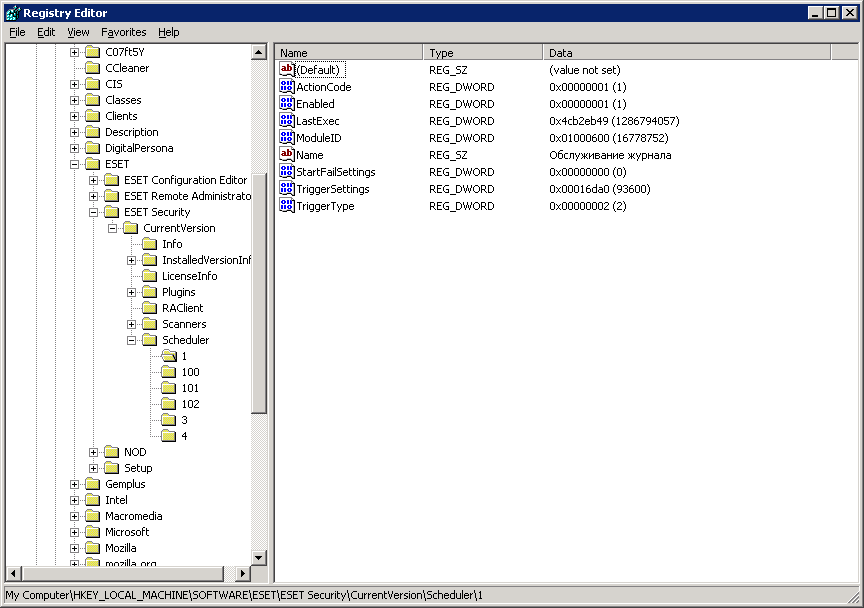Select the InstalledVersionInfo key
Screen dimensions: 864x608
(x=206, y=260)
